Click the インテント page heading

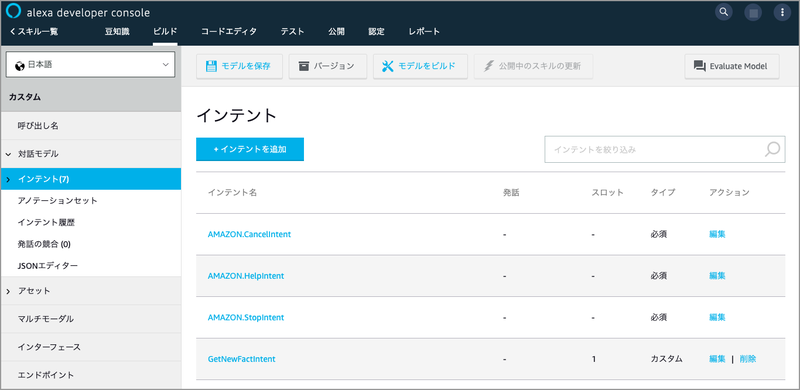[x=236, y=115]
